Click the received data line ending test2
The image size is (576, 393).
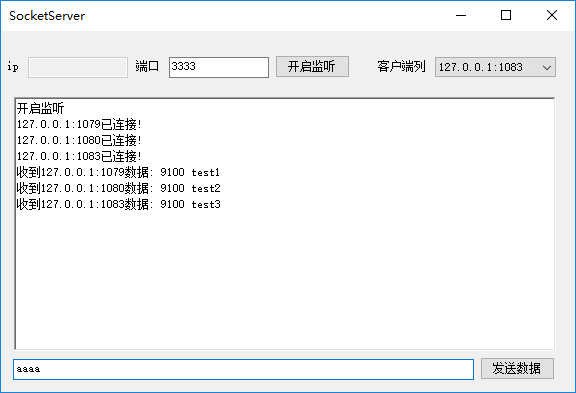coord(118,188)
